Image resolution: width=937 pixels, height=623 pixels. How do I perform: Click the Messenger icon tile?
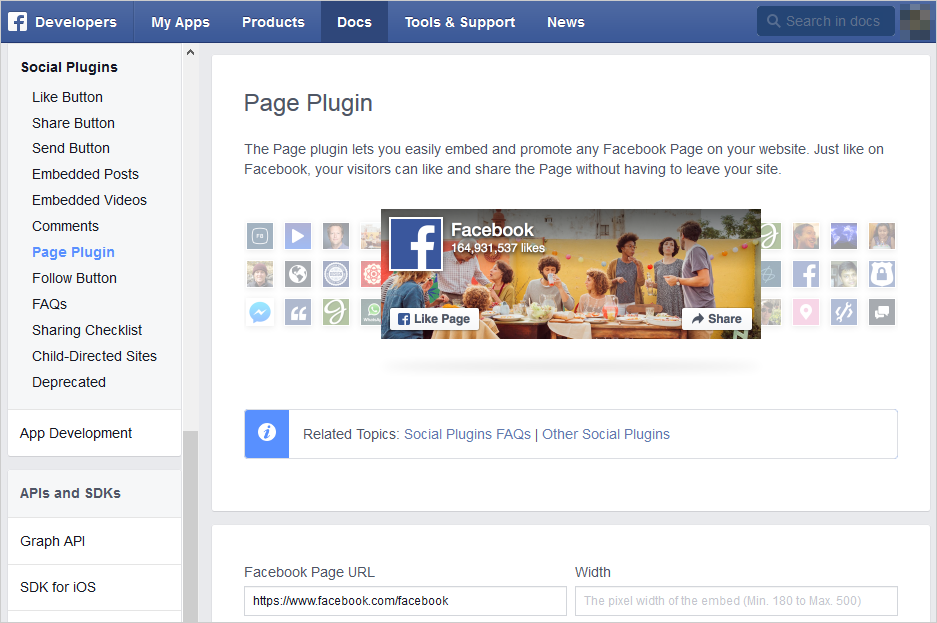tap(260, 312)
